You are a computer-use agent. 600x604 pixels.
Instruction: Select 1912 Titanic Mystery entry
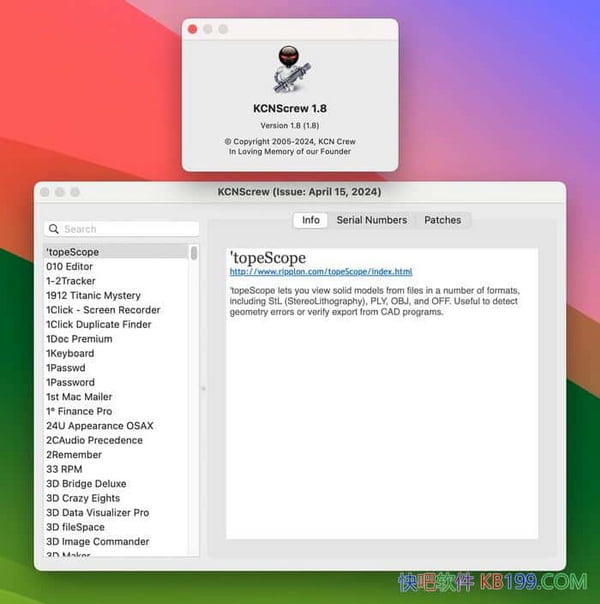(x=93, y=296)
